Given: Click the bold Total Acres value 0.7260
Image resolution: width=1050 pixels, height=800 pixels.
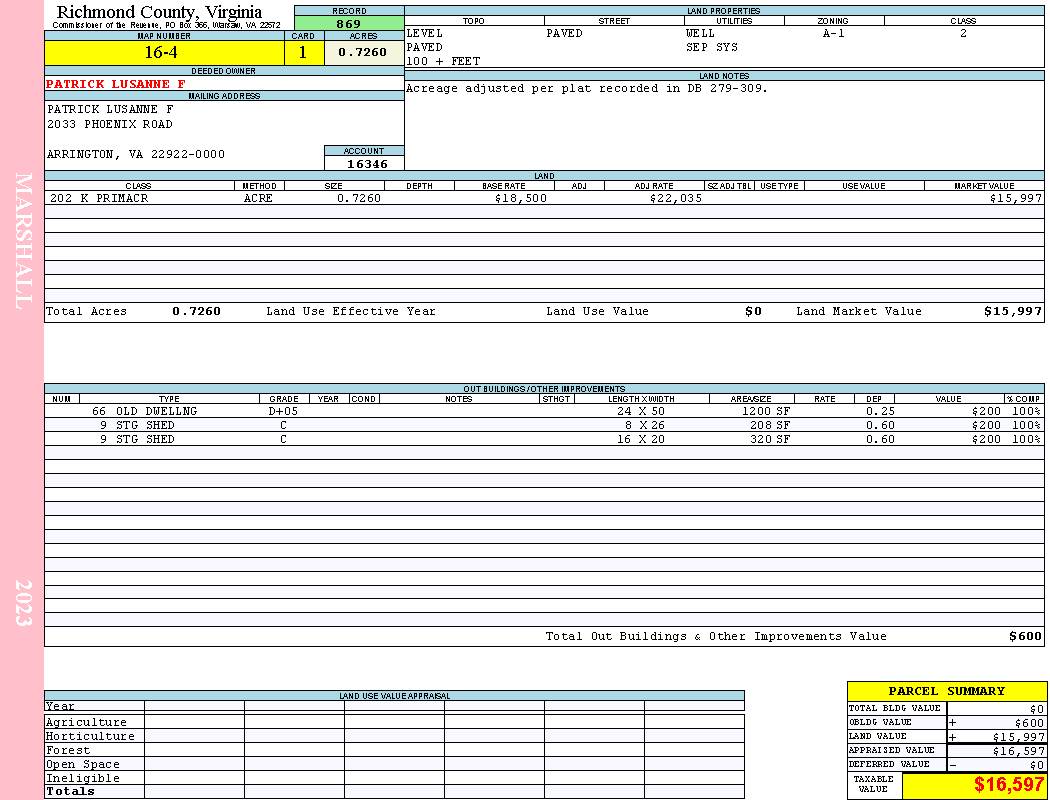Looking at the screenshot, I should (x=196, y=311).
